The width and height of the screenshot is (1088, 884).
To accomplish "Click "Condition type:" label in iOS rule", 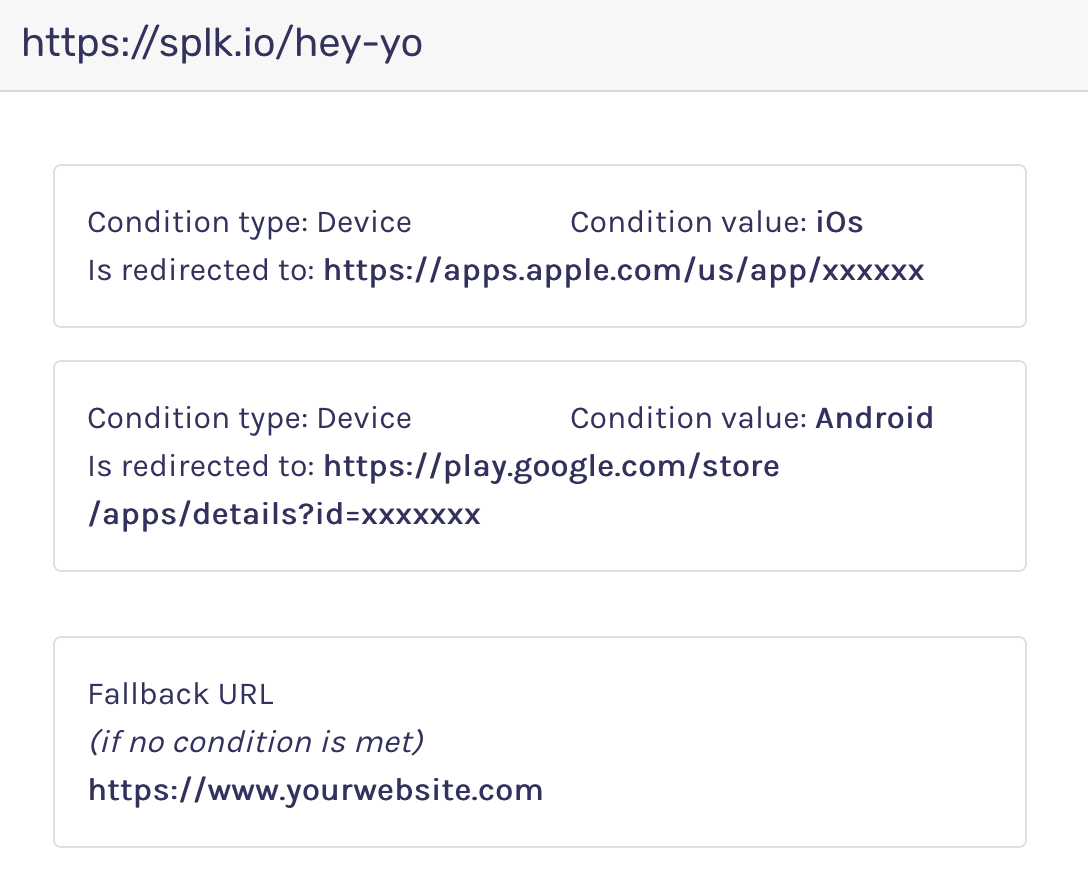I will [198, 222].
